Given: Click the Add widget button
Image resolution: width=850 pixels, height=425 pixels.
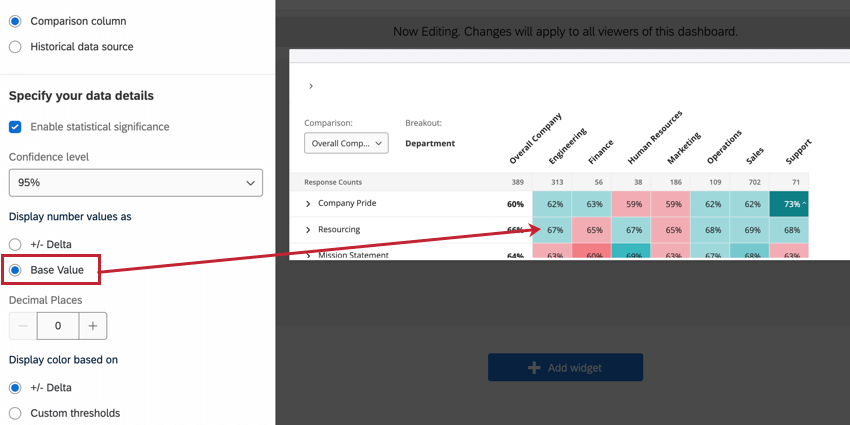Looking at the screenshot, I should [565, 367].
